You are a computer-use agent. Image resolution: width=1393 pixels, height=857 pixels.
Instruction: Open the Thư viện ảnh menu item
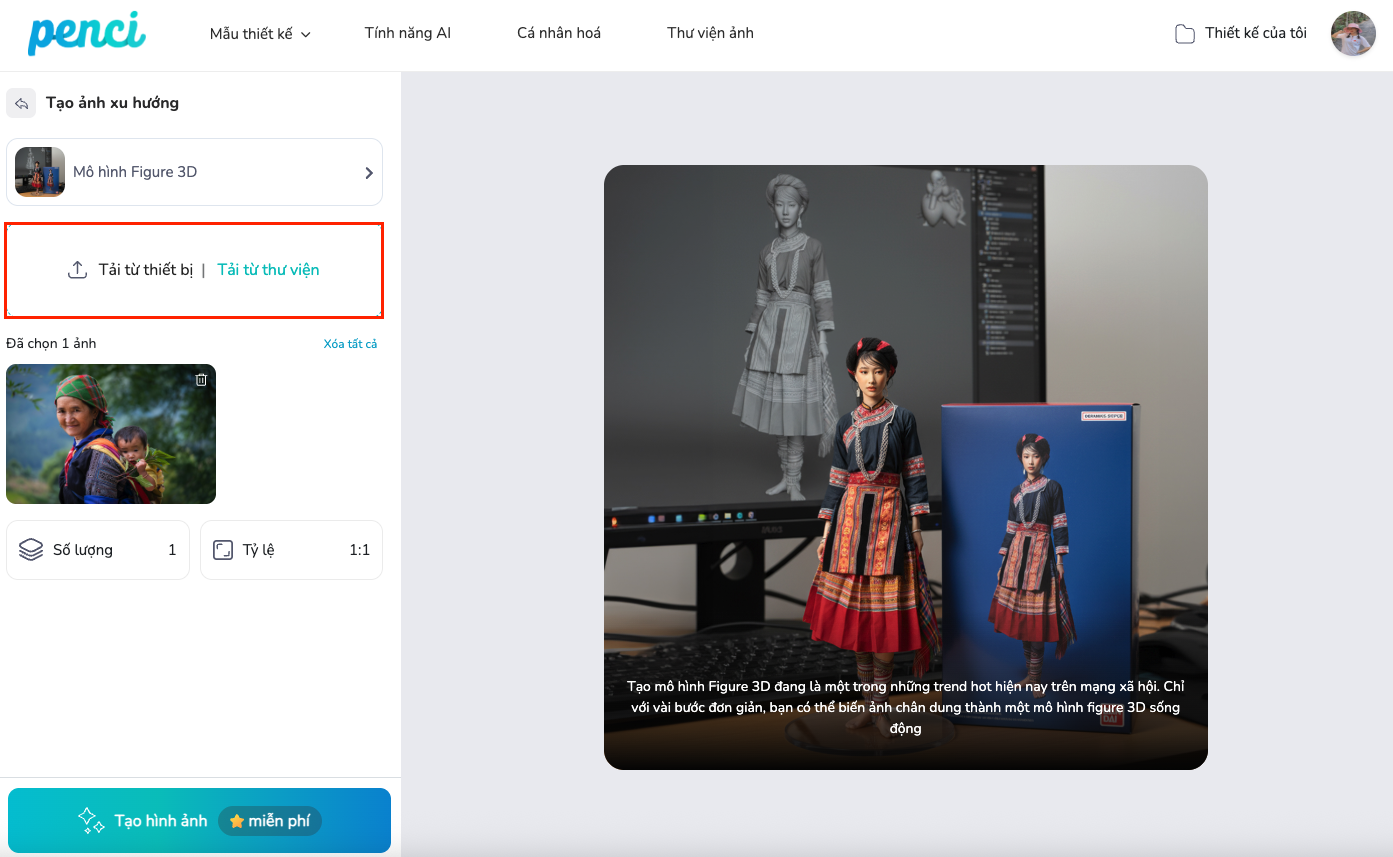click(x=710, y=33)
